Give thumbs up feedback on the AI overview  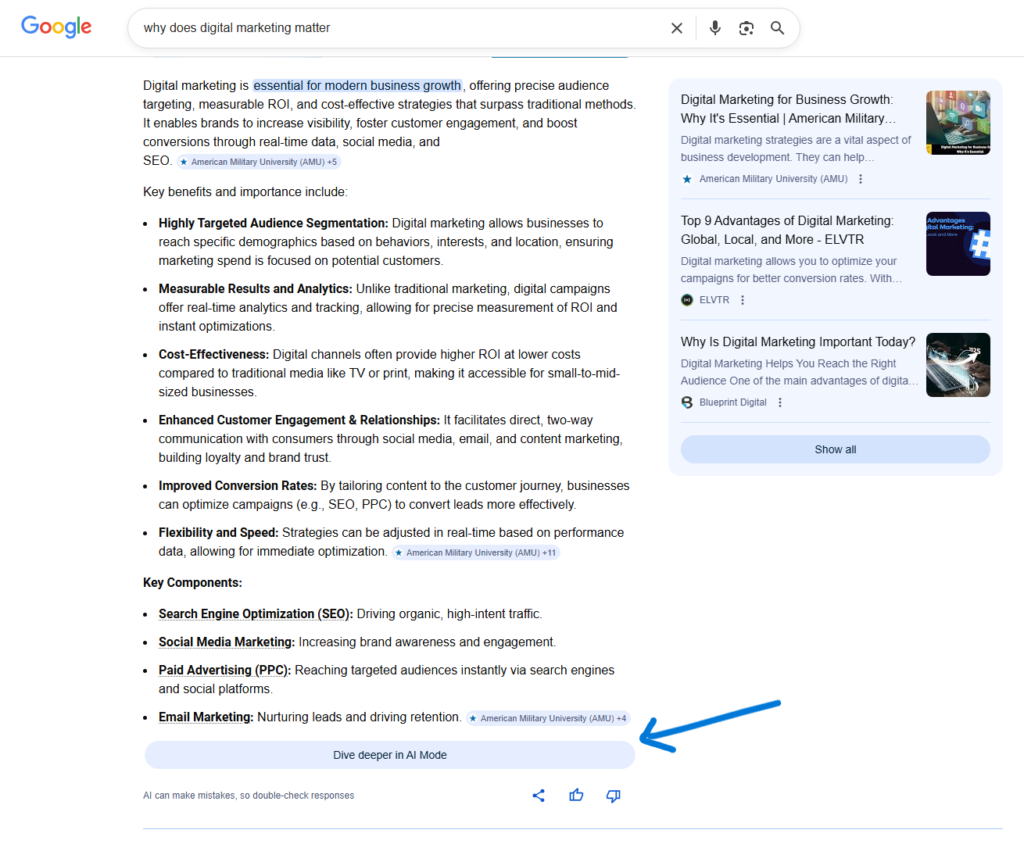tap(576, 795)
